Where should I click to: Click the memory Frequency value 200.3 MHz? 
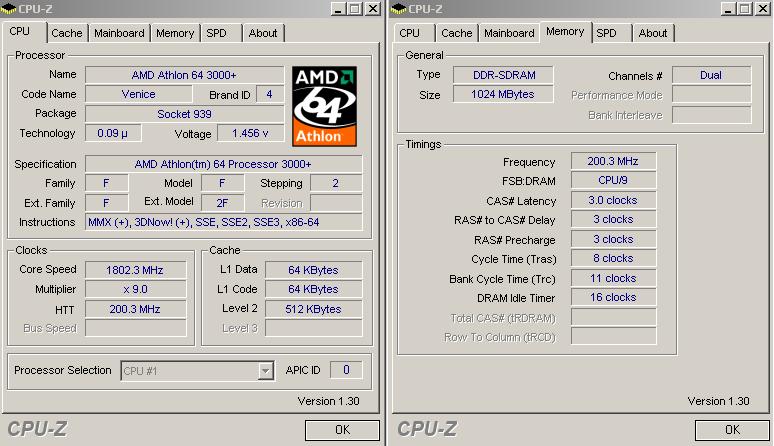tap(613, 161)
